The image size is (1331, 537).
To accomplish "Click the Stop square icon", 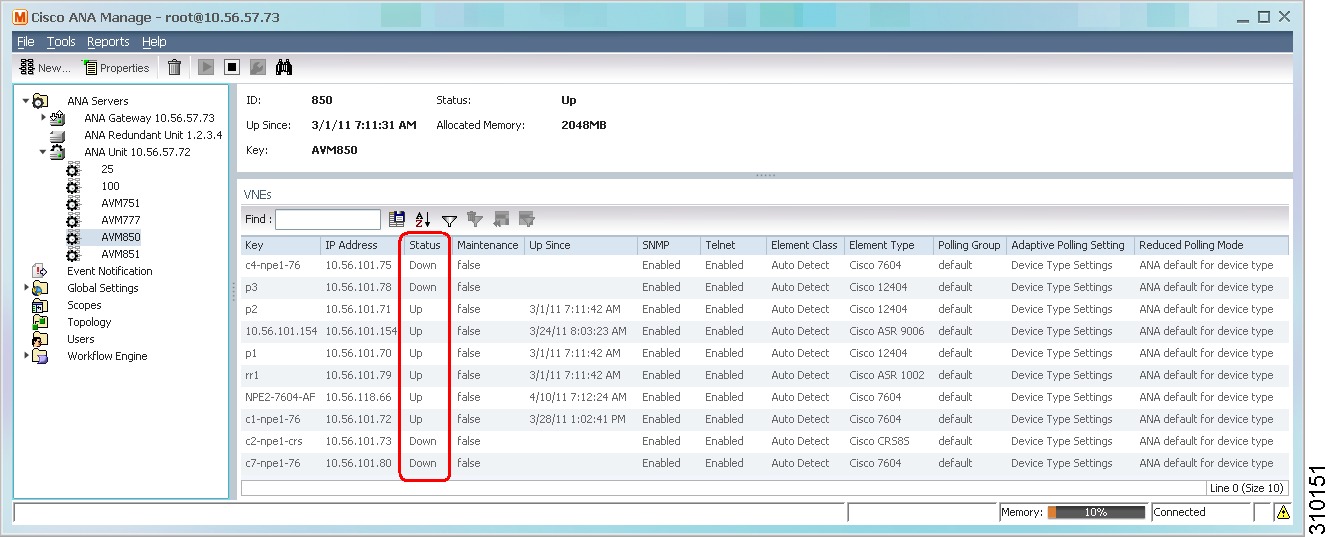I will (232, 68).
